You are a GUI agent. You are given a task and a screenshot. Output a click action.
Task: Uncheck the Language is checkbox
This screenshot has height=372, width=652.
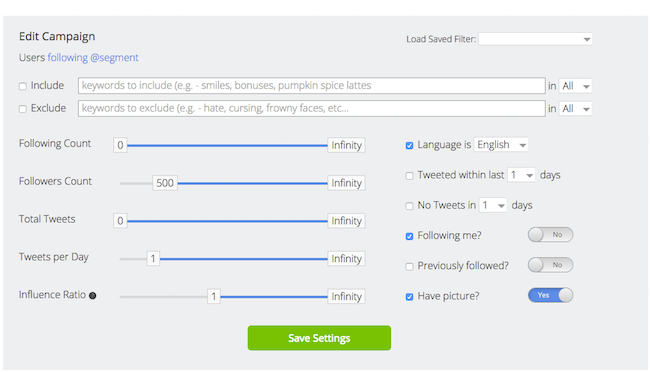tap(410, 145)
